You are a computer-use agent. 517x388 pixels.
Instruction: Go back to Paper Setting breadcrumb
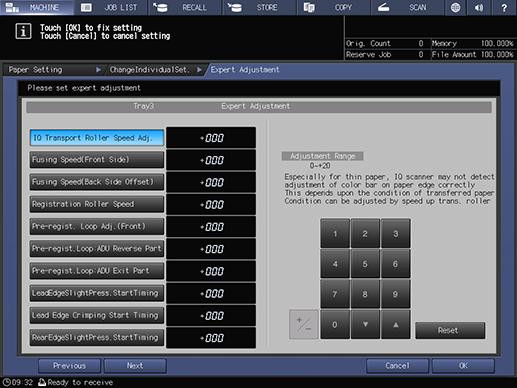coord(53,70)
